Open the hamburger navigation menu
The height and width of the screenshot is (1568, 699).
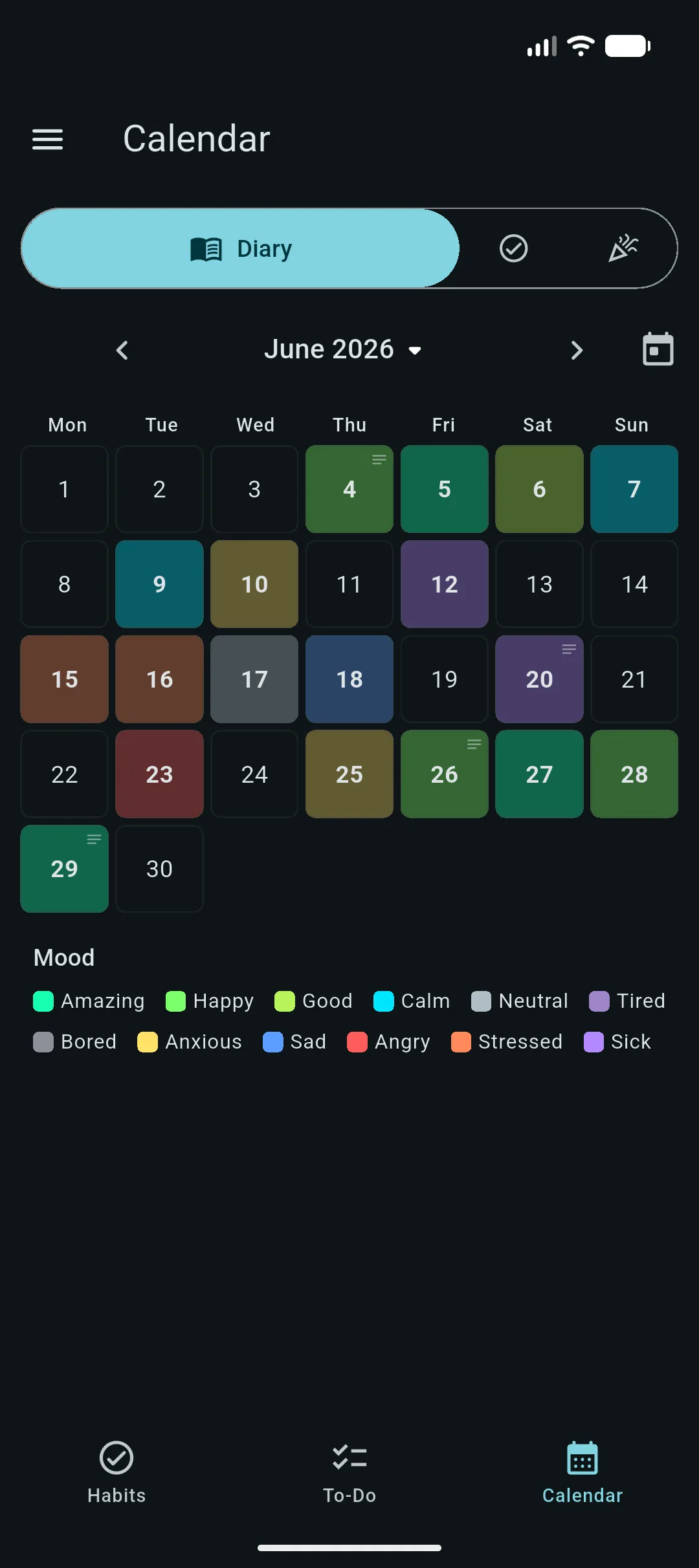[48, 139]
